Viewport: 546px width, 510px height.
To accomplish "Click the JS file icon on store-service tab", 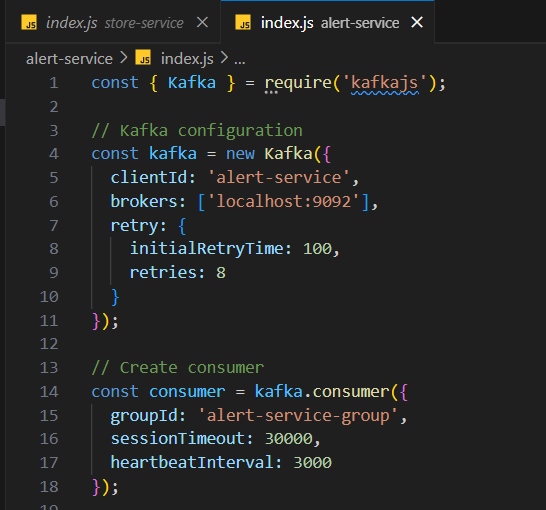I will [x=29, y=22].
